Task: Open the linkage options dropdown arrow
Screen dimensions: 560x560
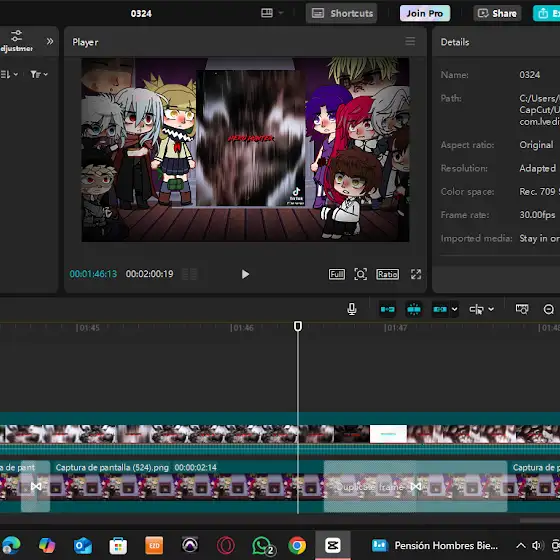Action: [455, 309]
